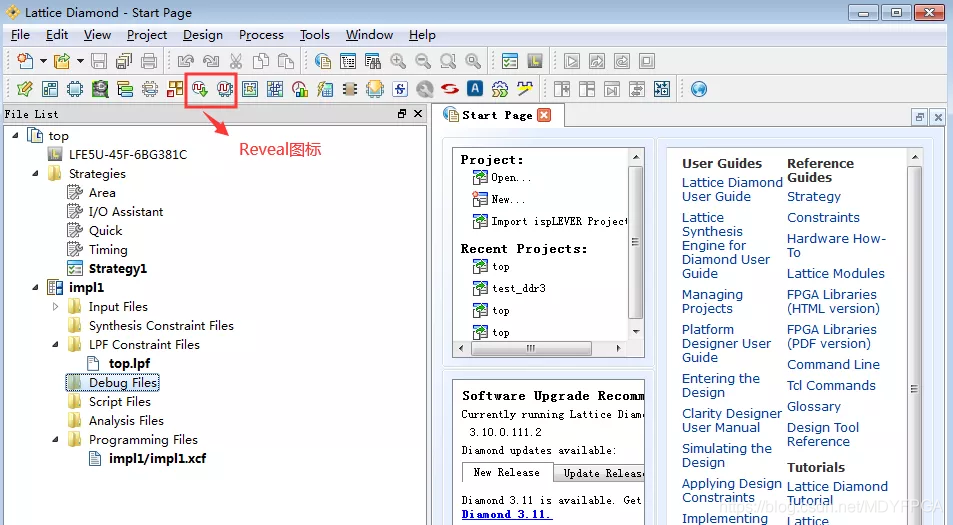Collapse the Strategies tree node
The height and width of the screenshot is (525, 953).
35,174
